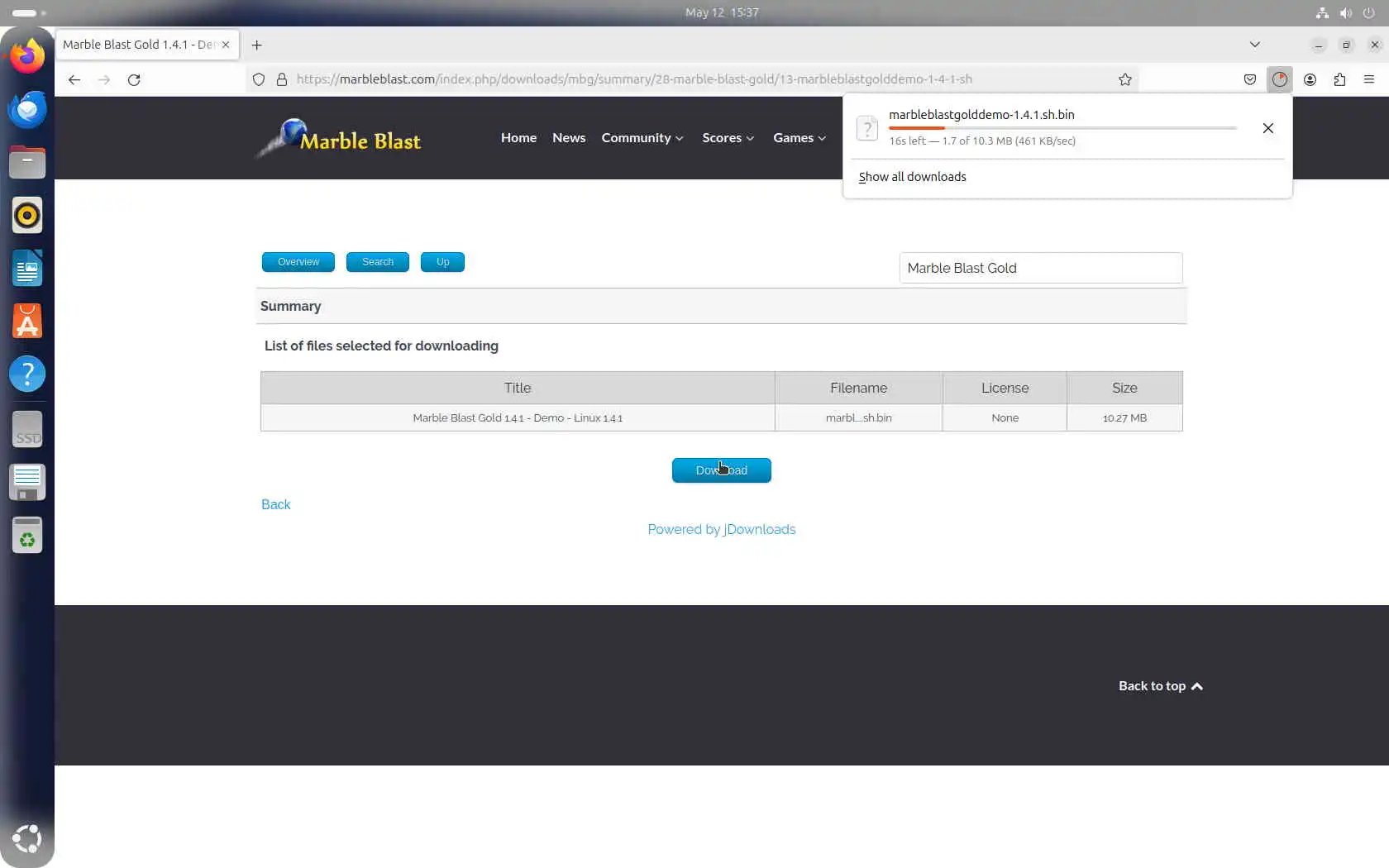The height and width of the screenshot is (868, 1389).
Task: Click the "10.27 MB" size cell
Action: (x=1124, y=417)
